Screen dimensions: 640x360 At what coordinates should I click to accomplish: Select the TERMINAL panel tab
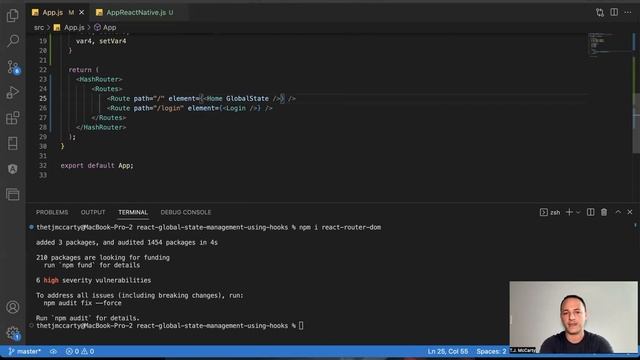(133, 212)
